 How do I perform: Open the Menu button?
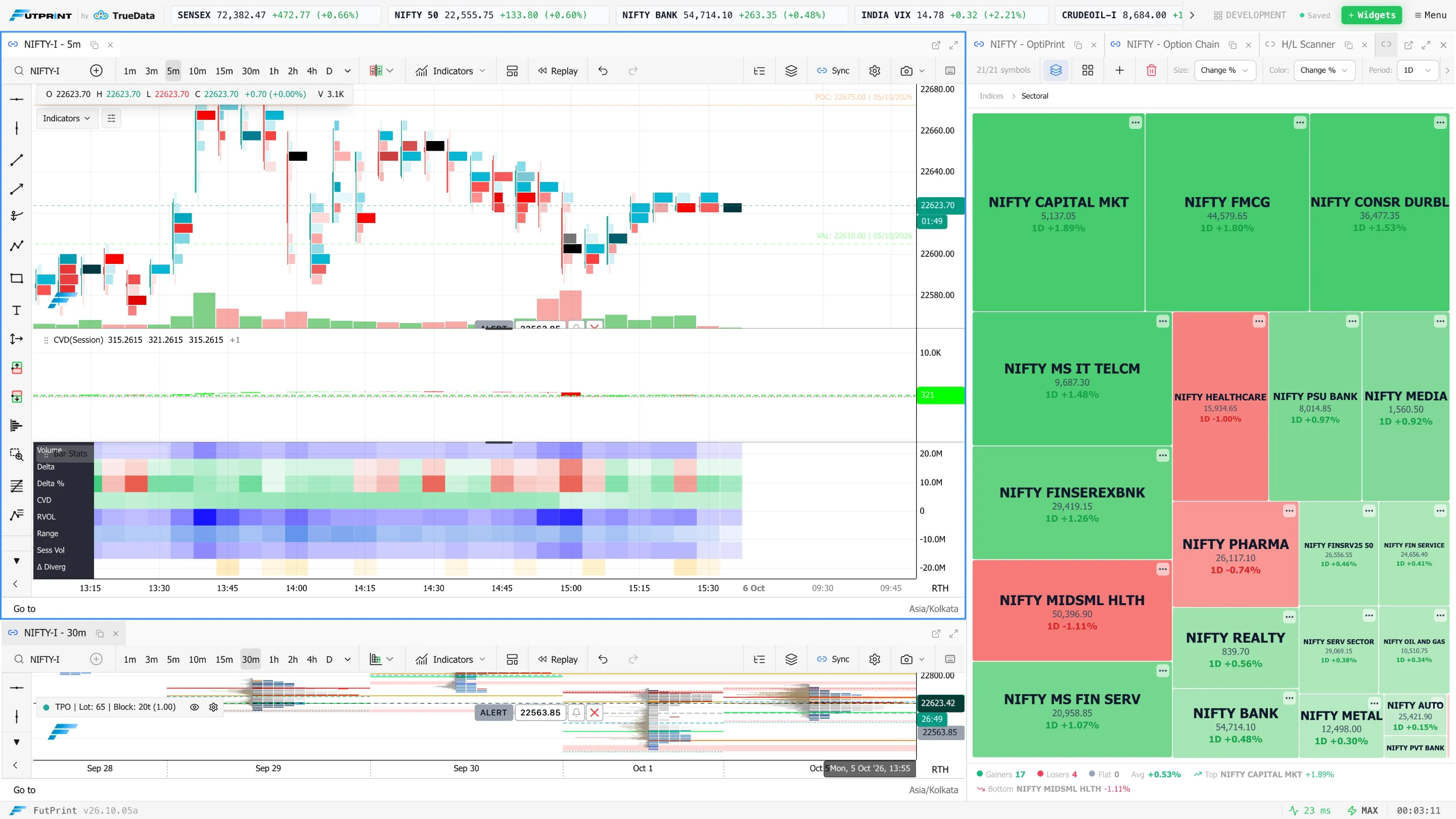coord(1431,15)
